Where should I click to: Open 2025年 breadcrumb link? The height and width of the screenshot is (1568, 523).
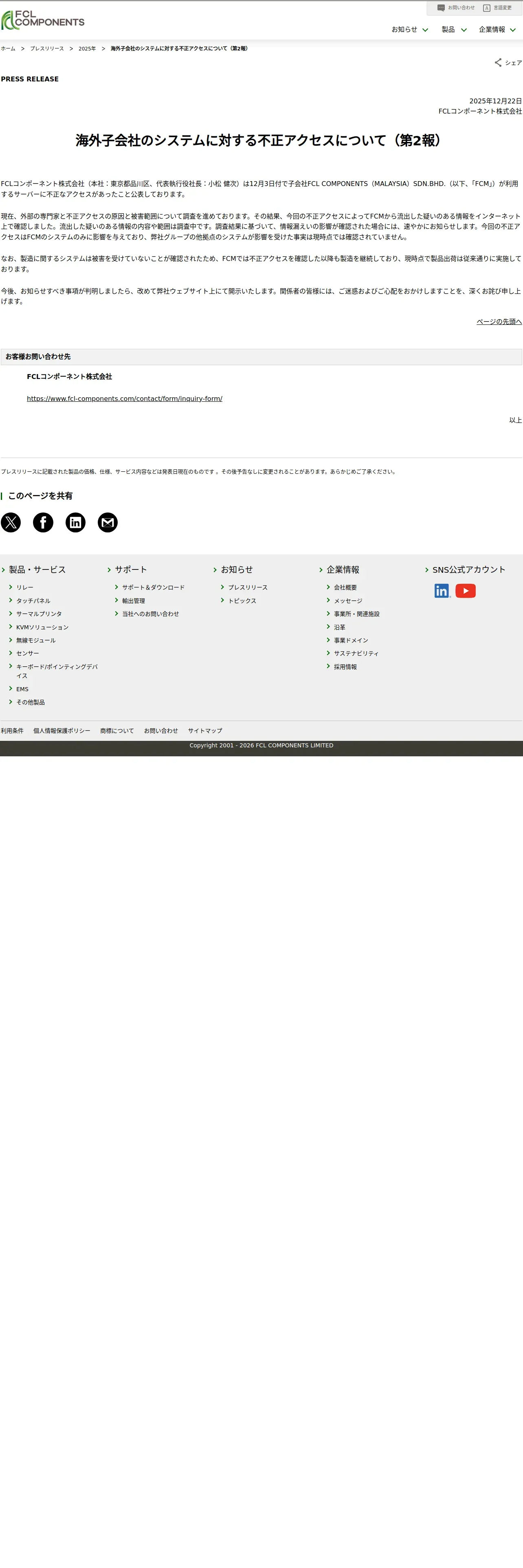(87, 49)
